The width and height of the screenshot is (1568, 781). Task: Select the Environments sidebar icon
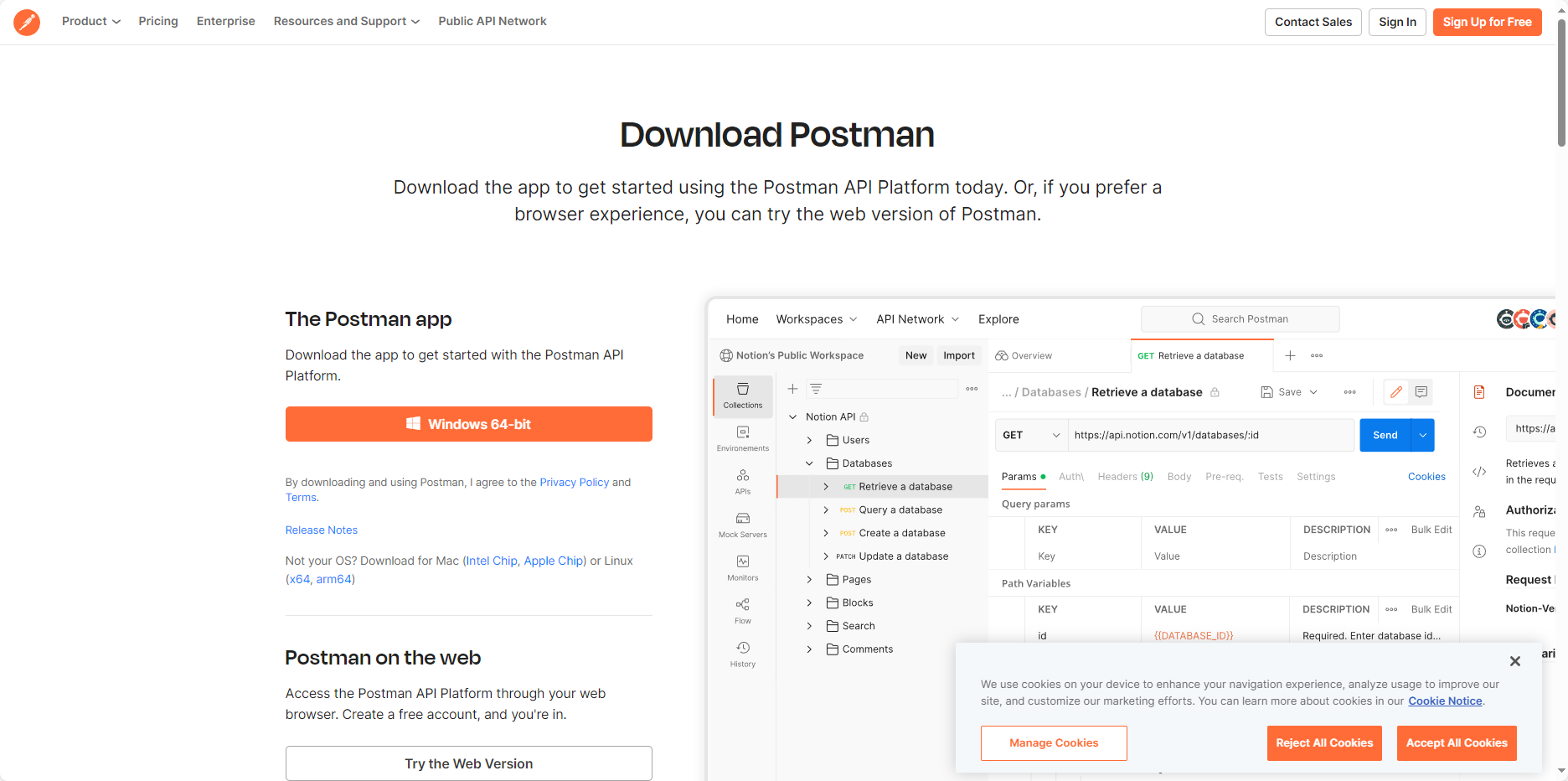click(743, 438)
